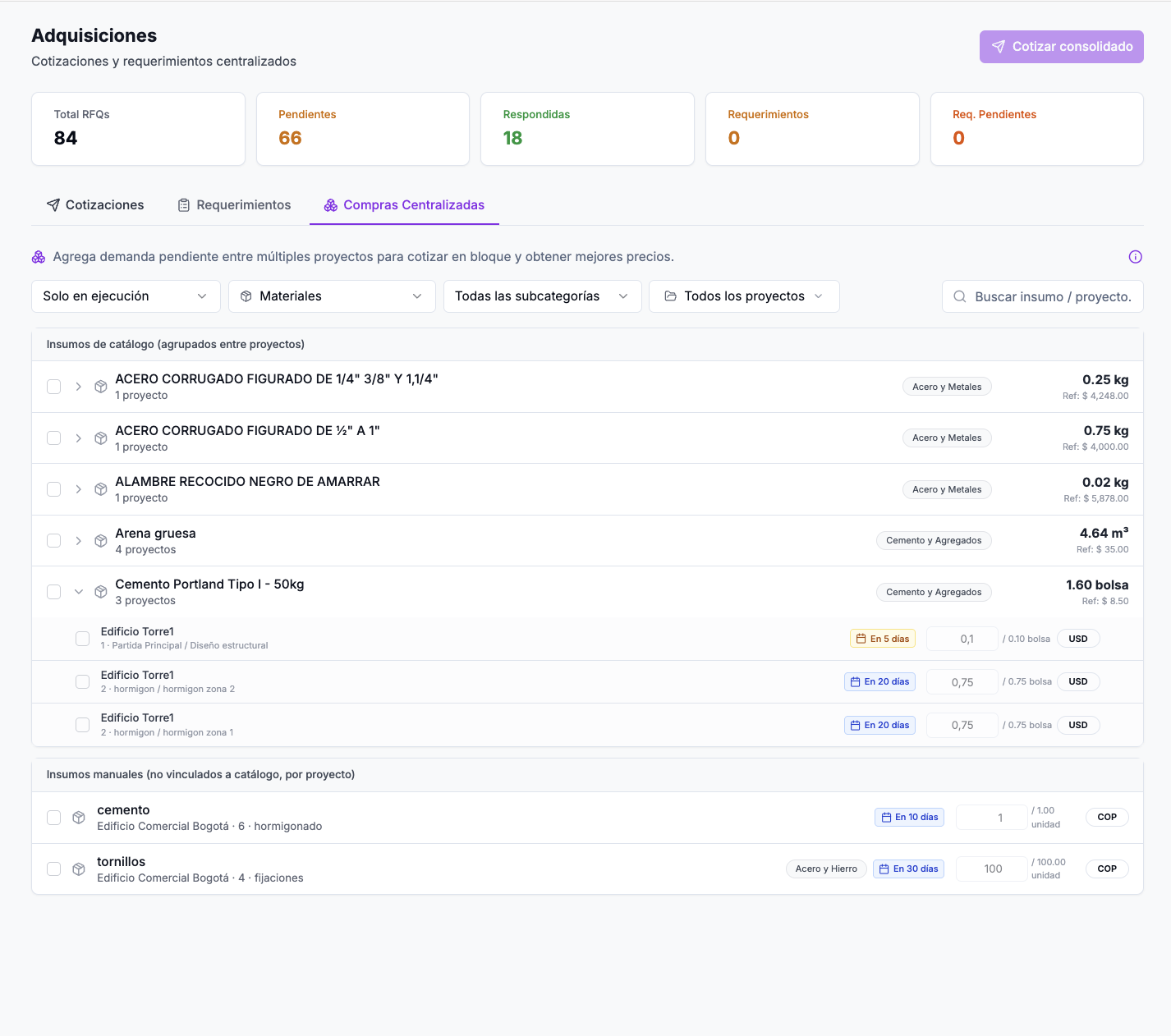The image size is (1171, 1036).
Task: Click the Pendientes 66 stat card
Action: pyautogui.click(x=363, y=129)
